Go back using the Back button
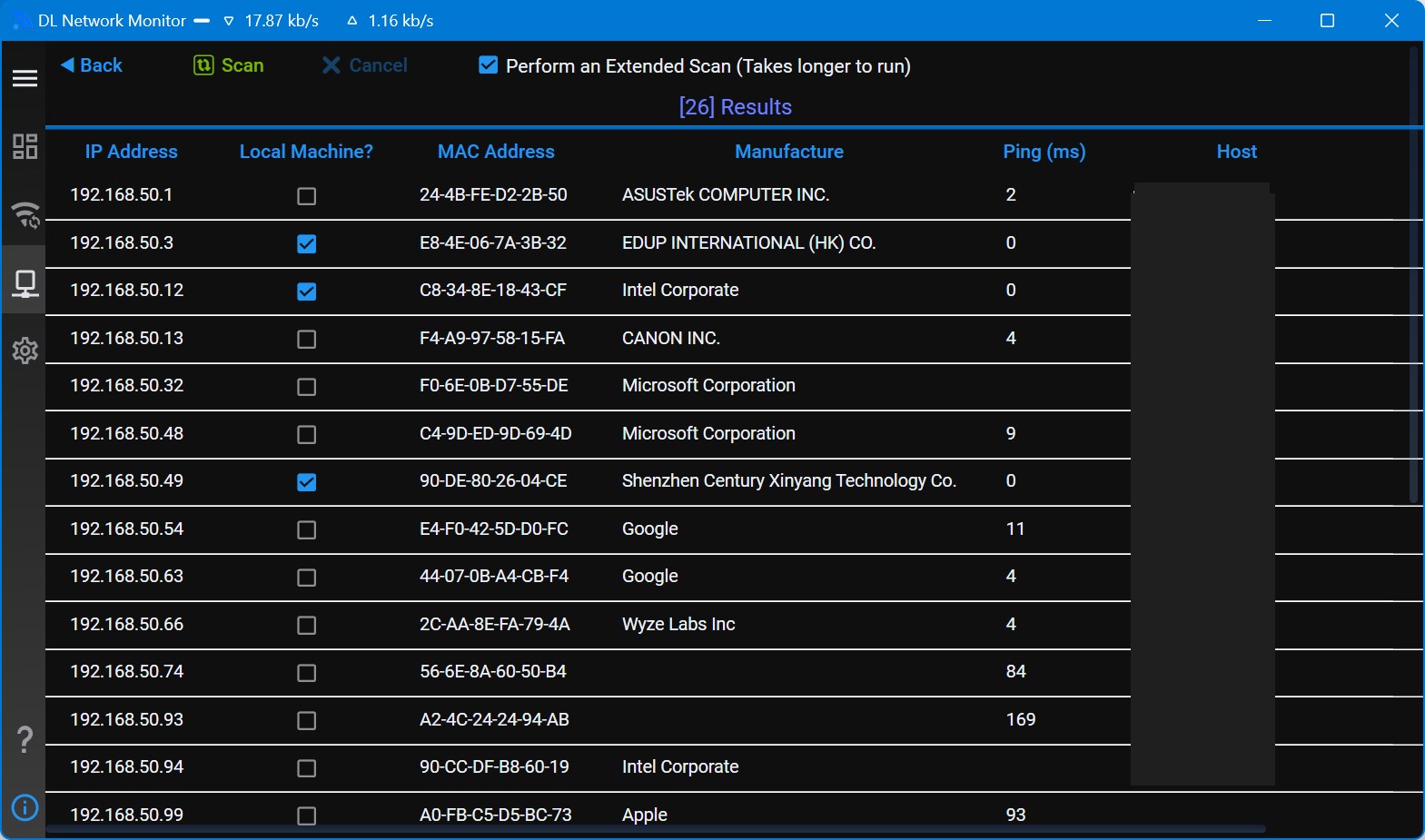 click(91, 65)
